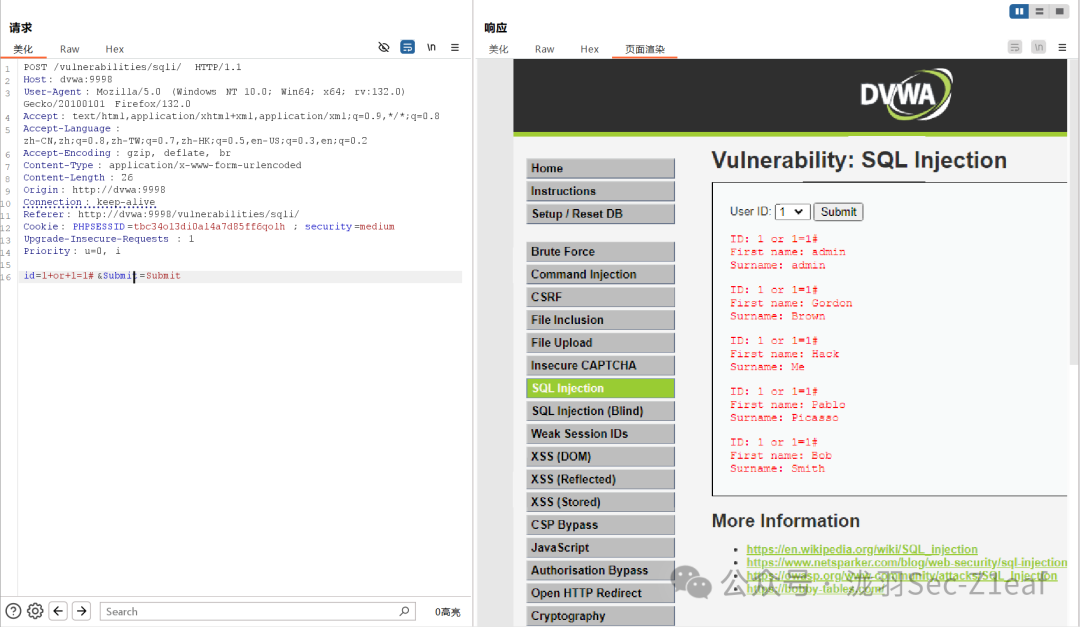Viewport: 1080px width, 627px height.
Task: Go to next search match arrow
Action: click(x=82, y=611)
